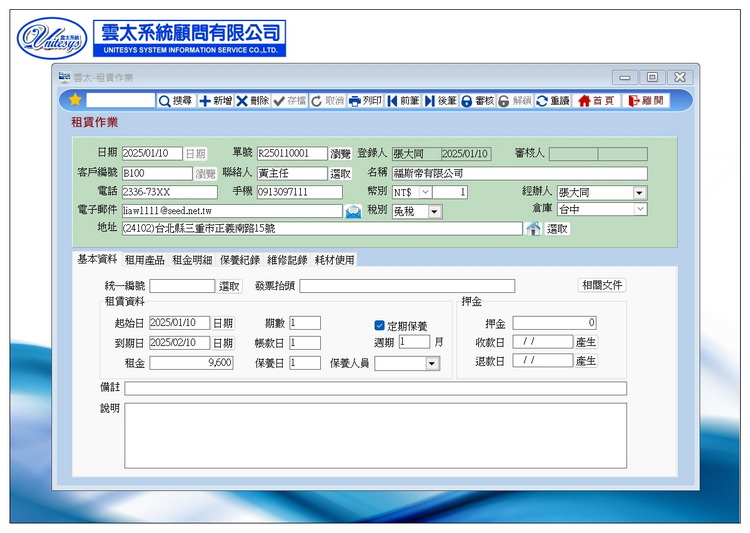Click the 手機 mobile number field
The height and width of the screenshot is (533, 750).
tap(299, 192)
